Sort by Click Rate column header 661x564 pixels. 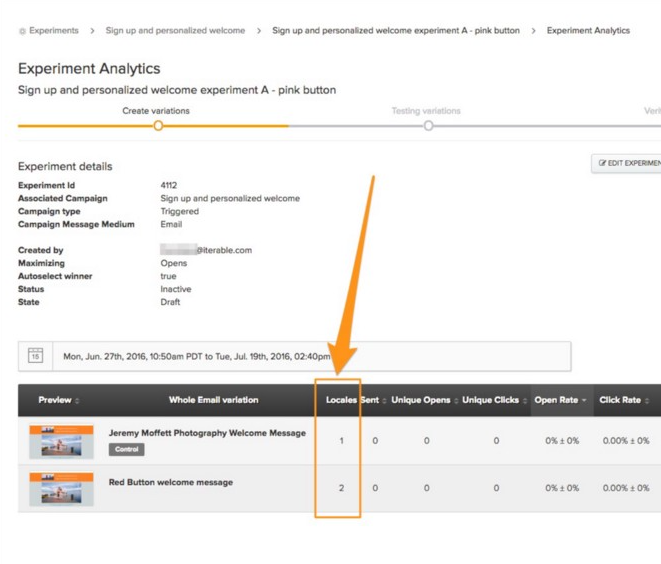[623, 400]
